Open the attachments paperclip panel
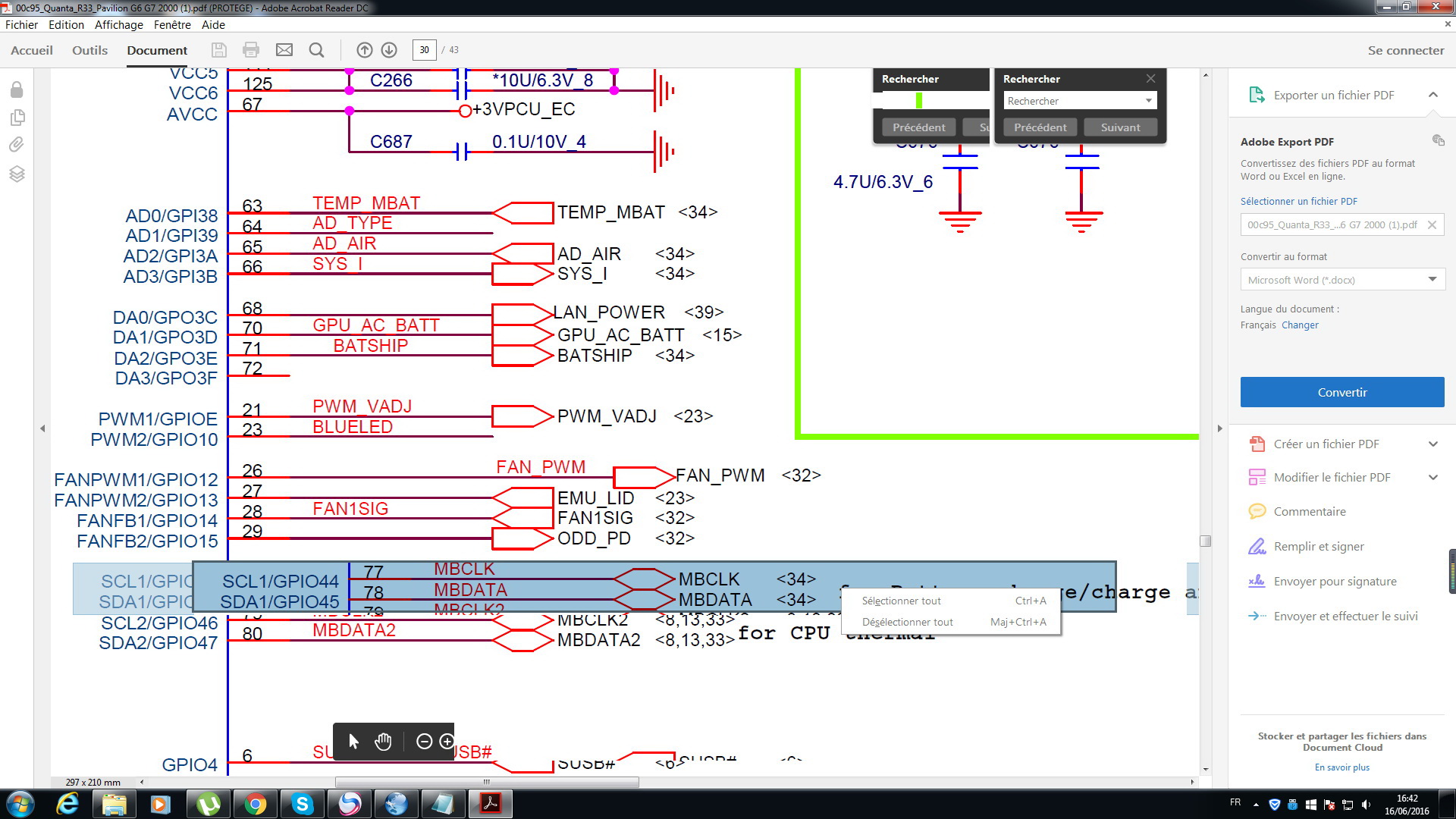 17,145
